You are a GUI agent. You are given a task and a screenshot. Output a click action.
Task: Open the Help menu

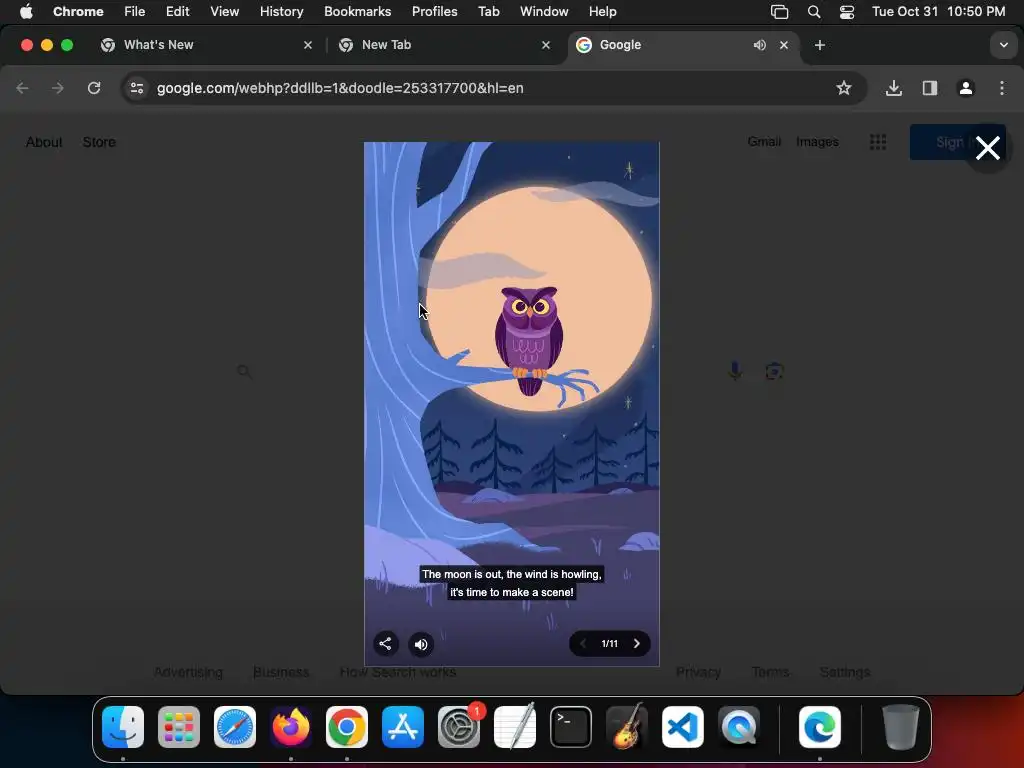[602, 12]
